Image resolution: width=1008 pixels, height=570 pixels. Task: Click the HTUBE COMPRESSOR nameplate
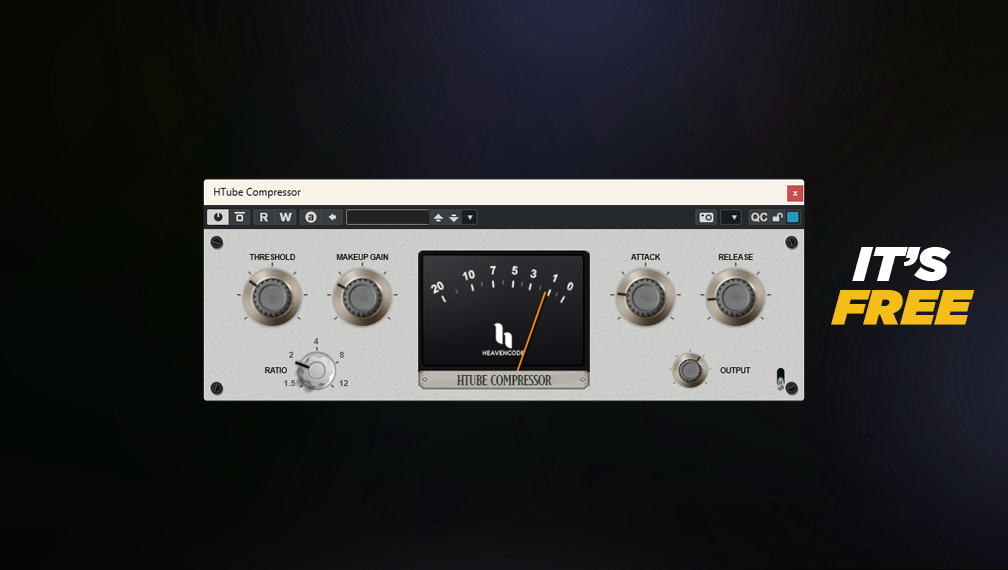(x=503, y=380)
